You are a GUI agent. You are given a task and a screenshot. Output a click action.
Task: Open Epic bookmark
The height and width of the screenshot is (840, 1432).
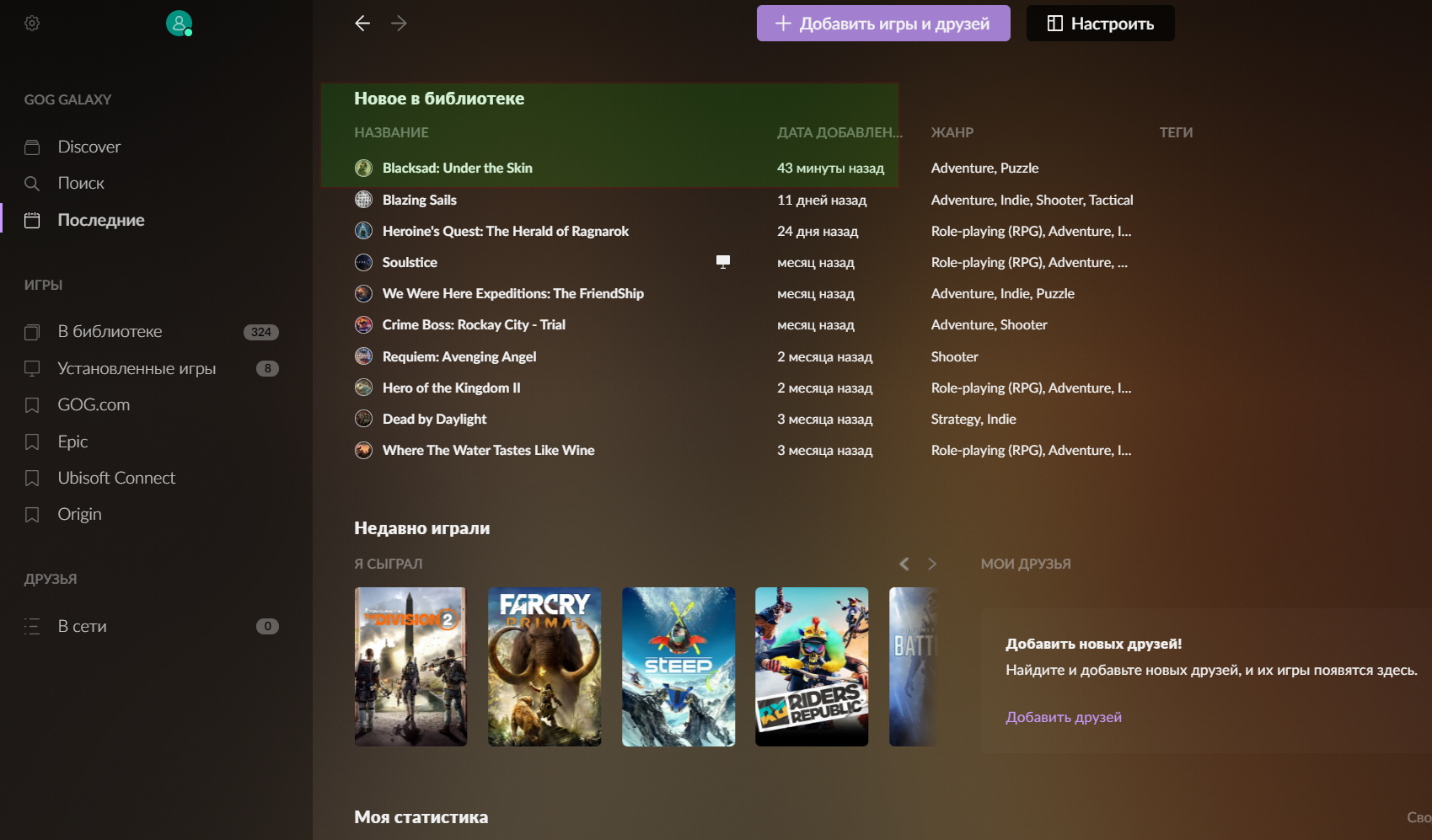pos(72,441)
